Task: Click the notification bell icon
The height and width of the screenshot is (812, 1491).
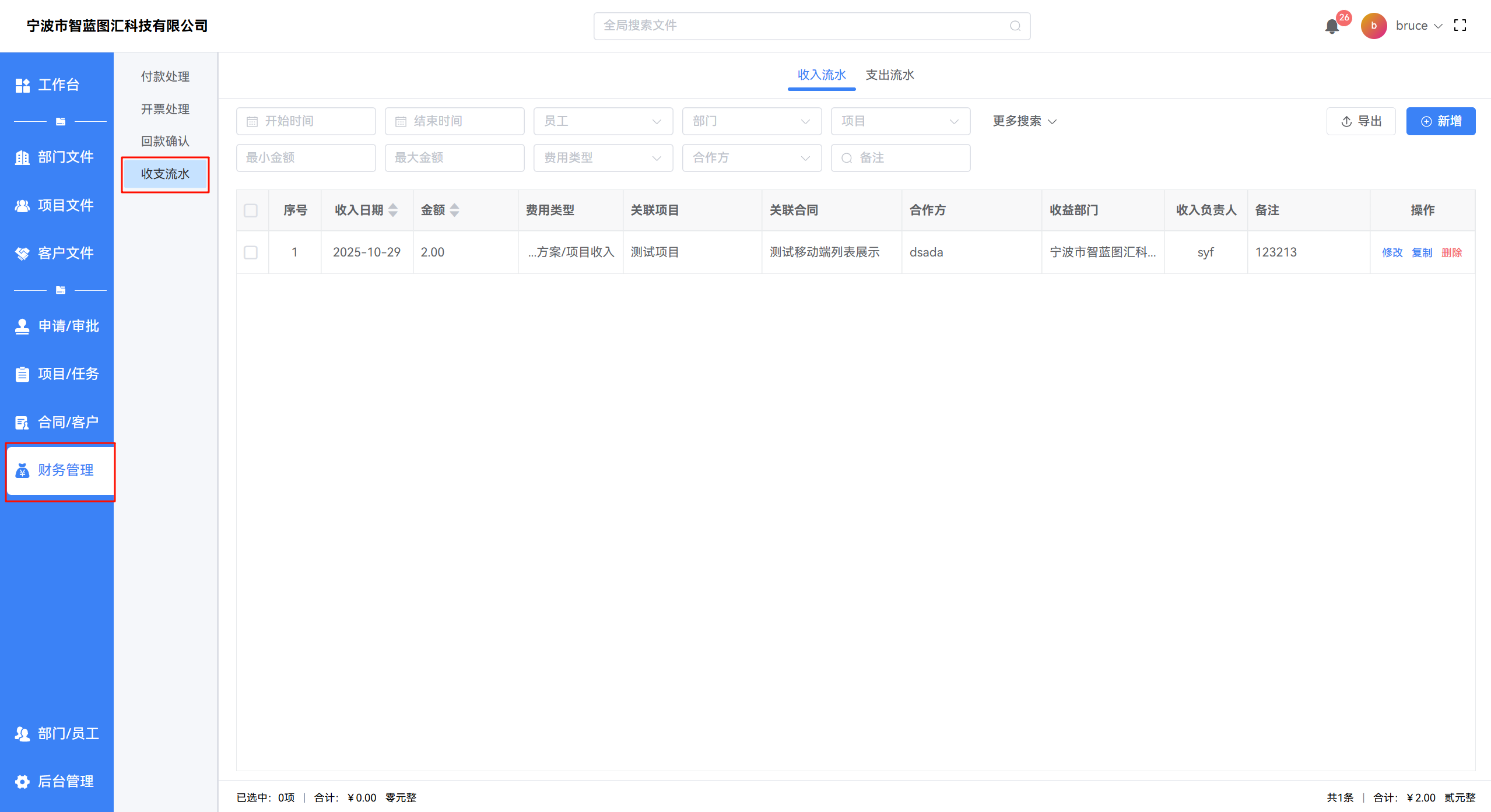Action: (1331, 26)
